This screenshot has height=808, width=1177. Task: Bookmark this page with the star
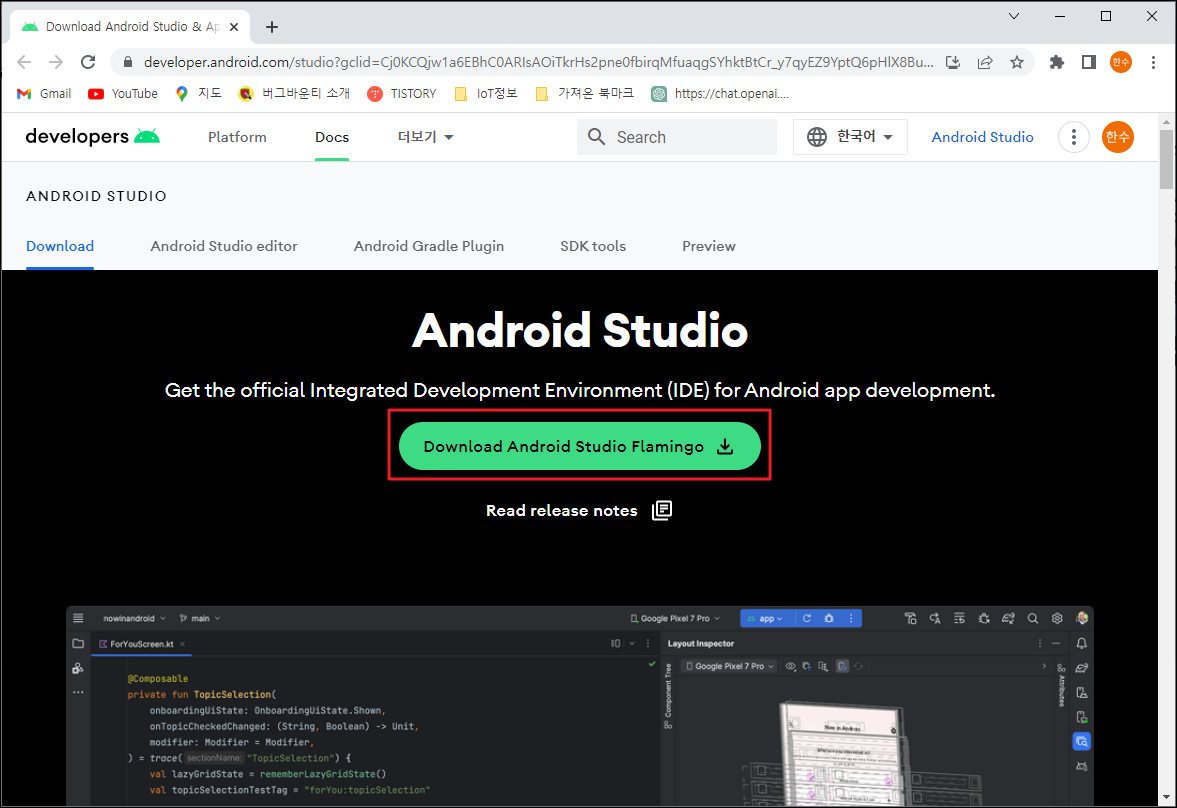coord(1017,62)
